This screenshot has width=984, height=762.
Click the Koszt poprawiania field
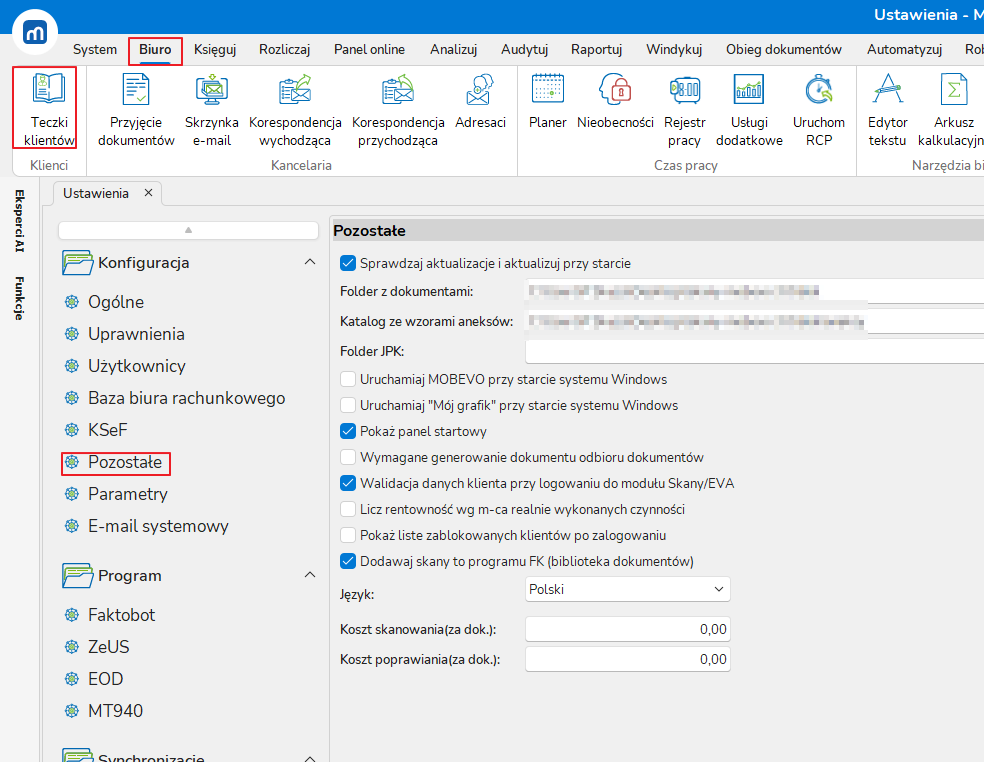(628, 659)
